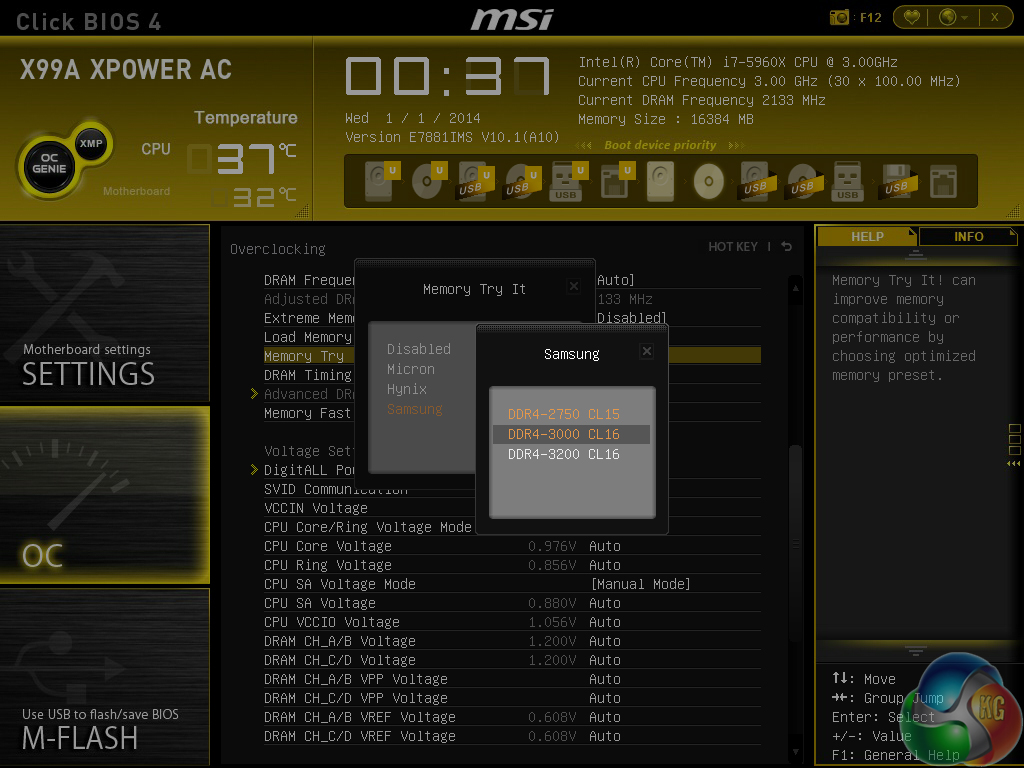The width and height of the screenshot is (1024, 768).
Task: Select the Memory Fast row
Action: (309, 413)
